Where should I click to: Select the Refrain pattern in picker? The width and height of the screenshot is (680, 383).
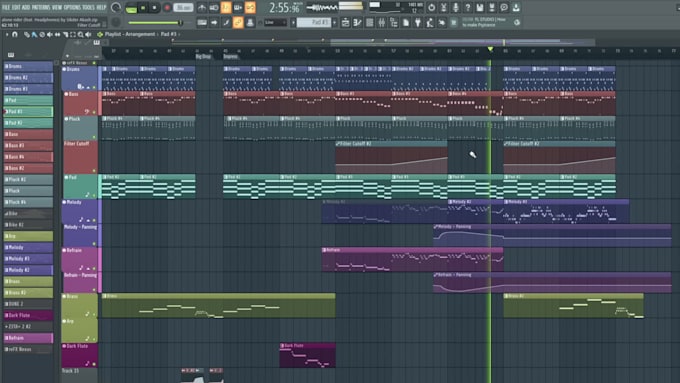coord(28,338)
